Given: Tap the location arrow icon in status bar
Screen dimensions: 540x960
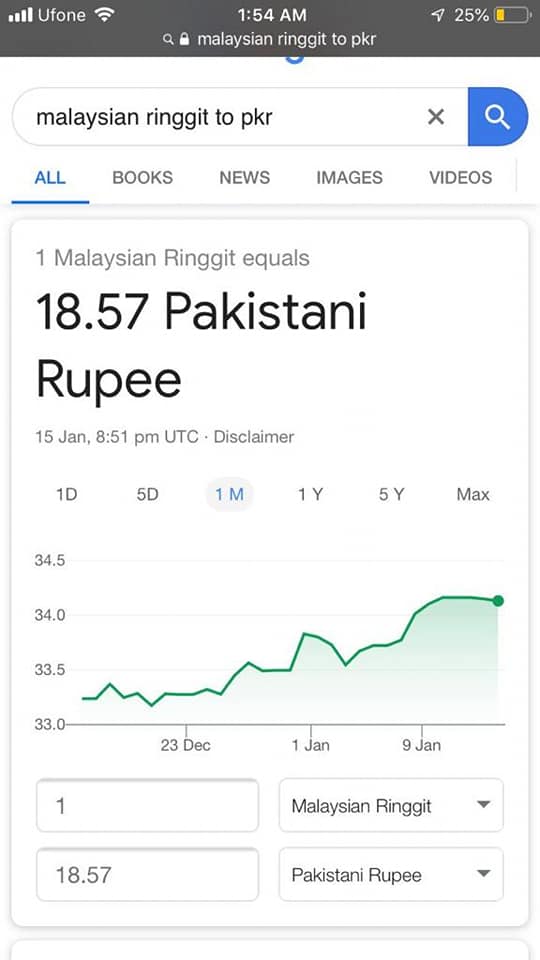Looking at the screenshot, I should 438,15.
